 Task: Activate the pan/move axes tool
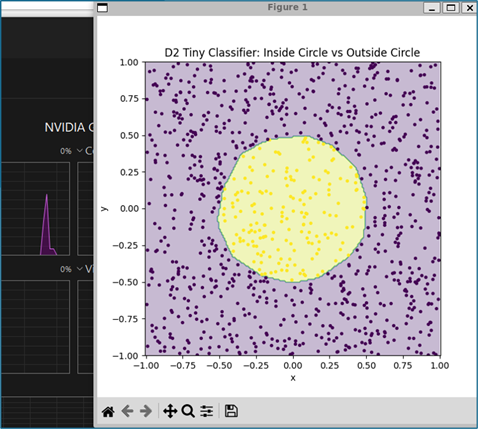[x=170, y=411]
